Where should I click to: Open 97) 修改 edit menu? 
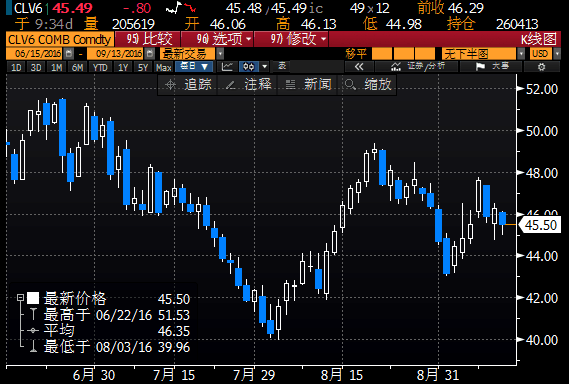(291, 39)
